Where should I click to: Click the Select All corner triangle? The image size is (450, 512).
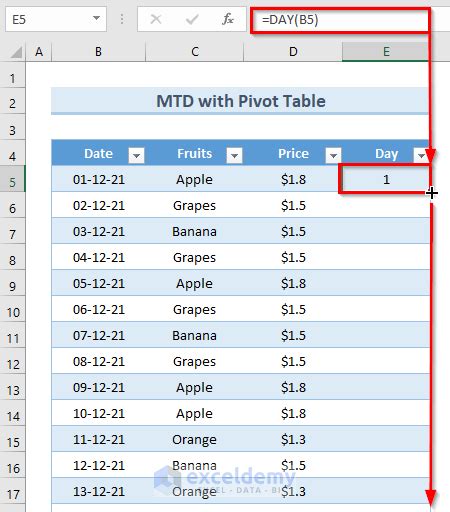click(x=16, y=52)
